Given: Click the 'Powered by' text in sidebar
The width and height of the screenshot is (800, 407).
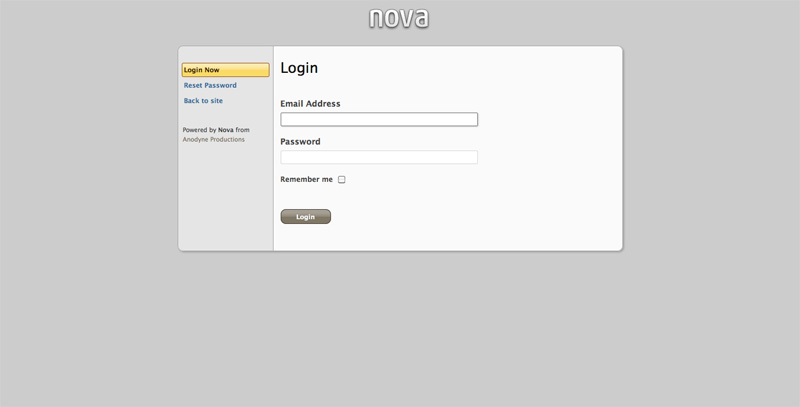Looking at the screenshot, I should pos(199,130).
